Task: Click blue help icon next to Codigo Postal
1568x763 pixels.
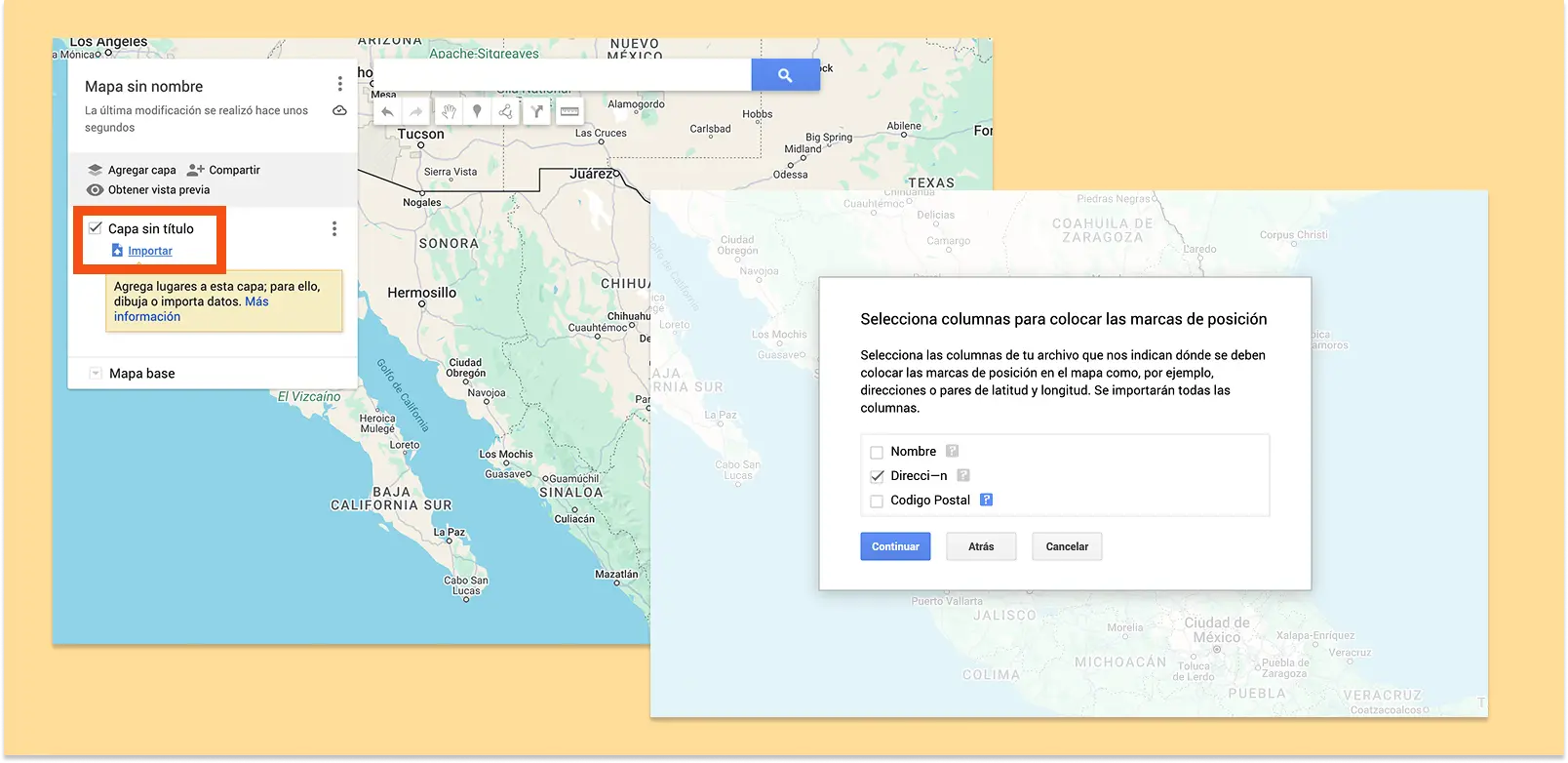Action: pos(986,500)
